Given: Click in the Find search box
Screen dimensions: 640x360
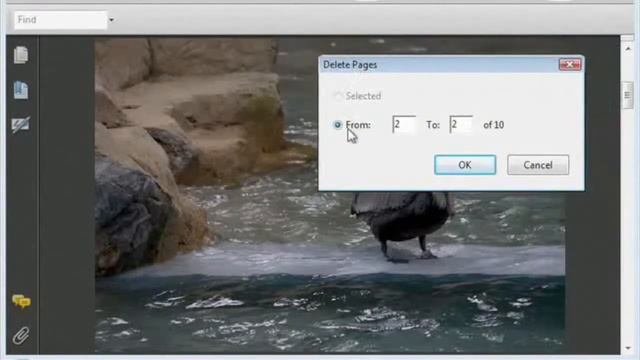Looking at the screenshot, I should [60, 20].
